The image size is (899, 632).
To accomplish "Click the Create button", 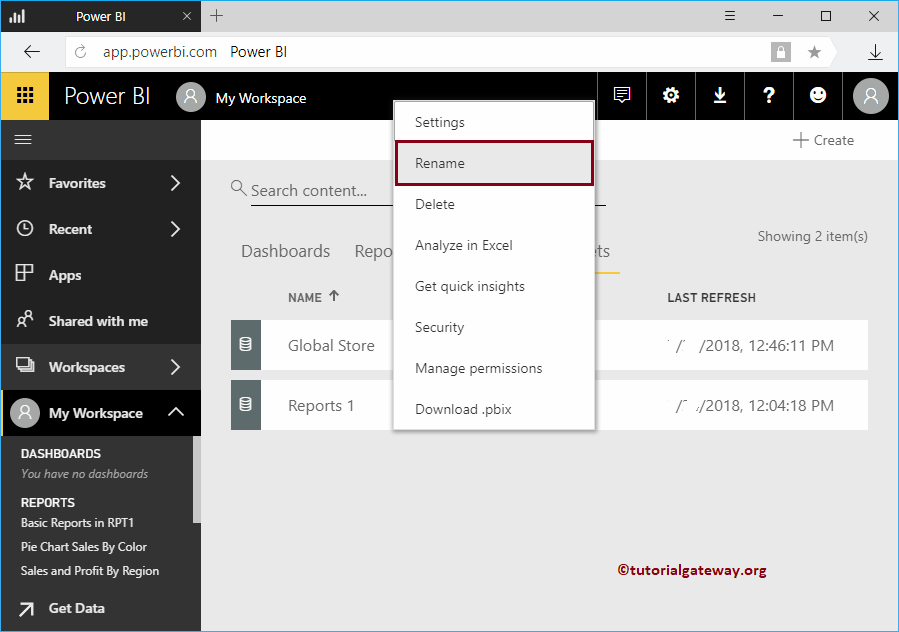I will point(822,141).
